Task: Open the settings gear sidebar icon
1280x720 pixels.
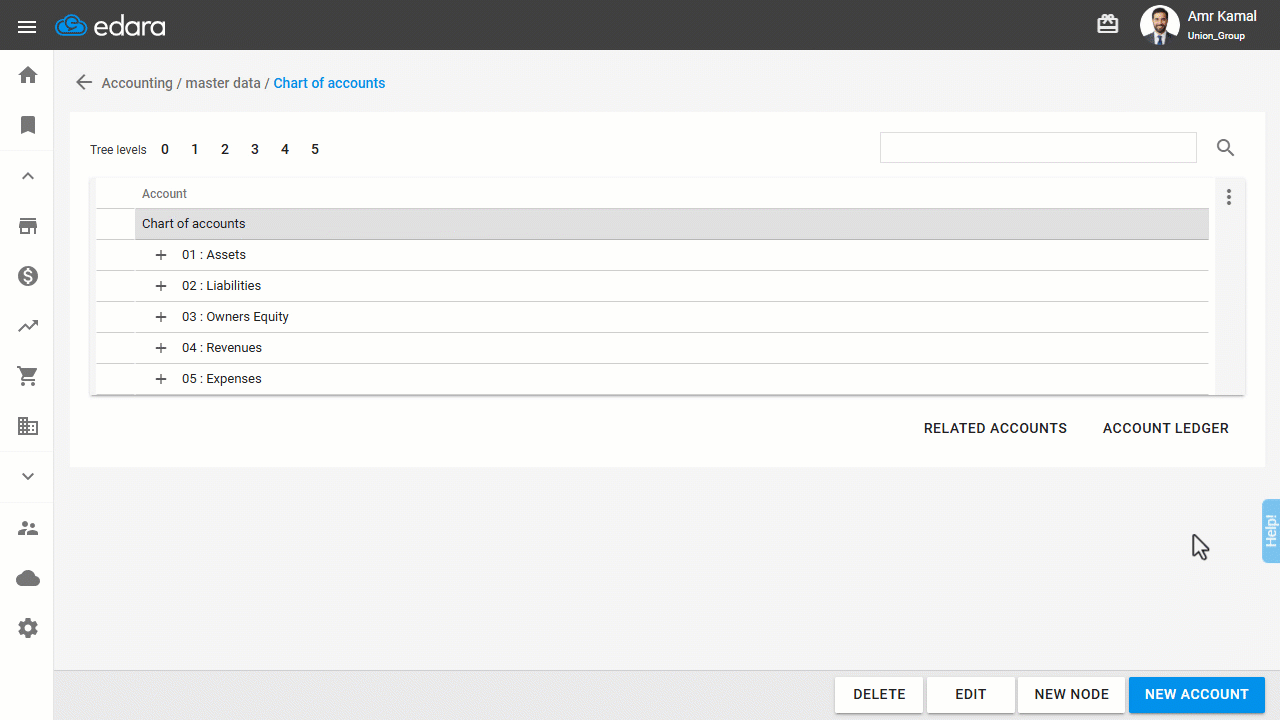Action: coord(28,628)
